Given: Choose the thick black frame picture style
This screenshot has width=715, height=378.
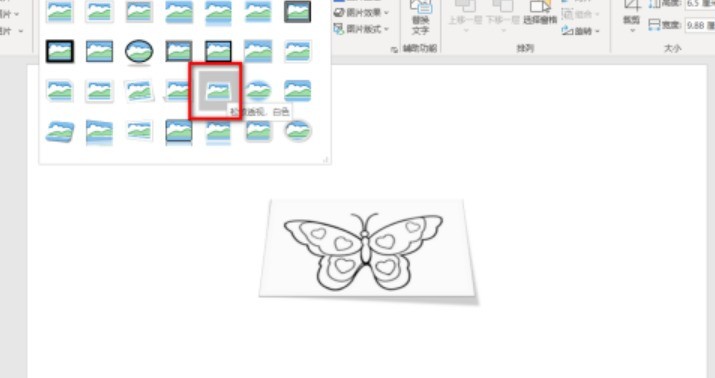Looking at the screenshot, I should point(60,51).
